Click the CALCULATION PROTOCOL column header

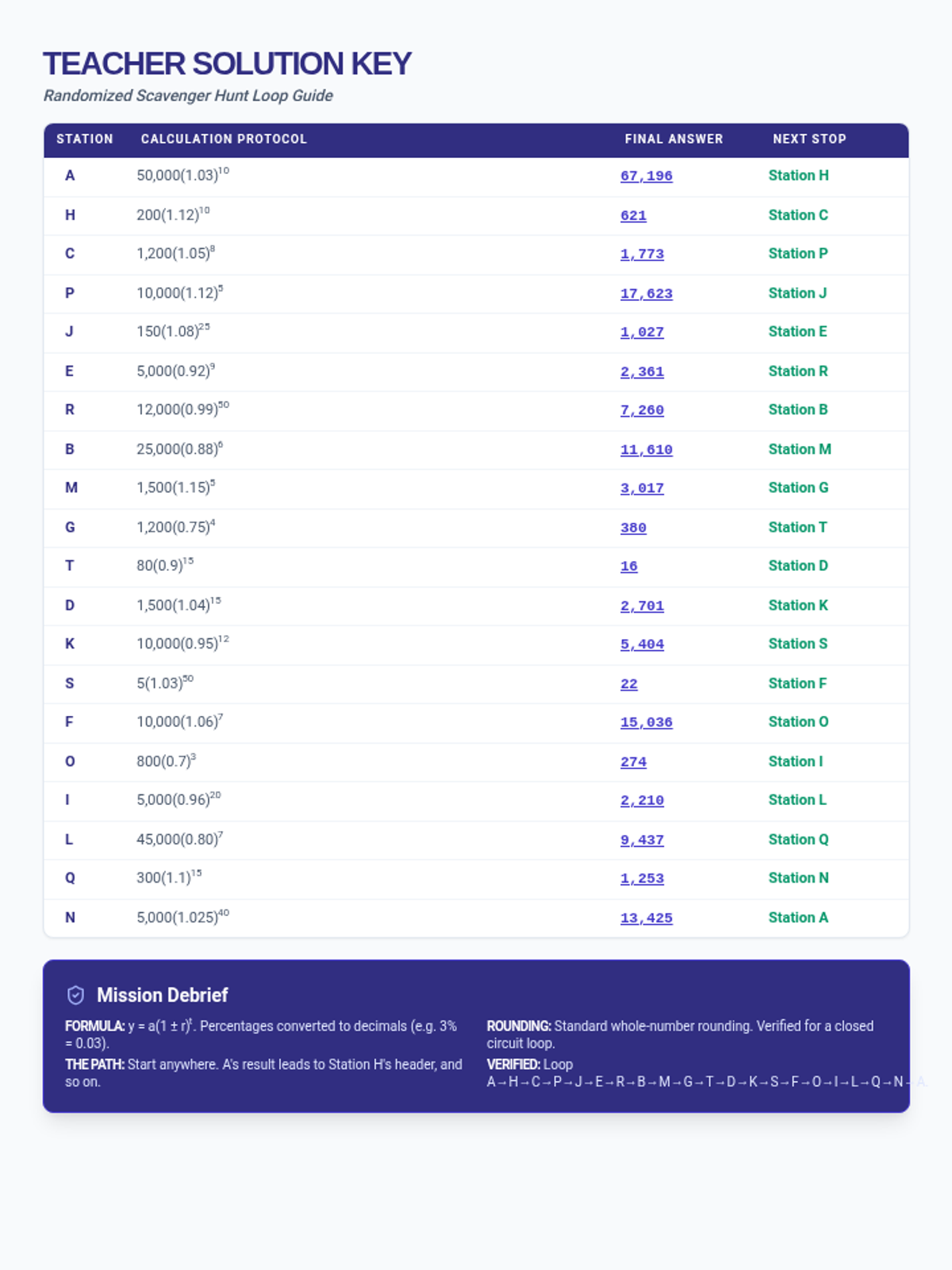(x=224, y=139)
